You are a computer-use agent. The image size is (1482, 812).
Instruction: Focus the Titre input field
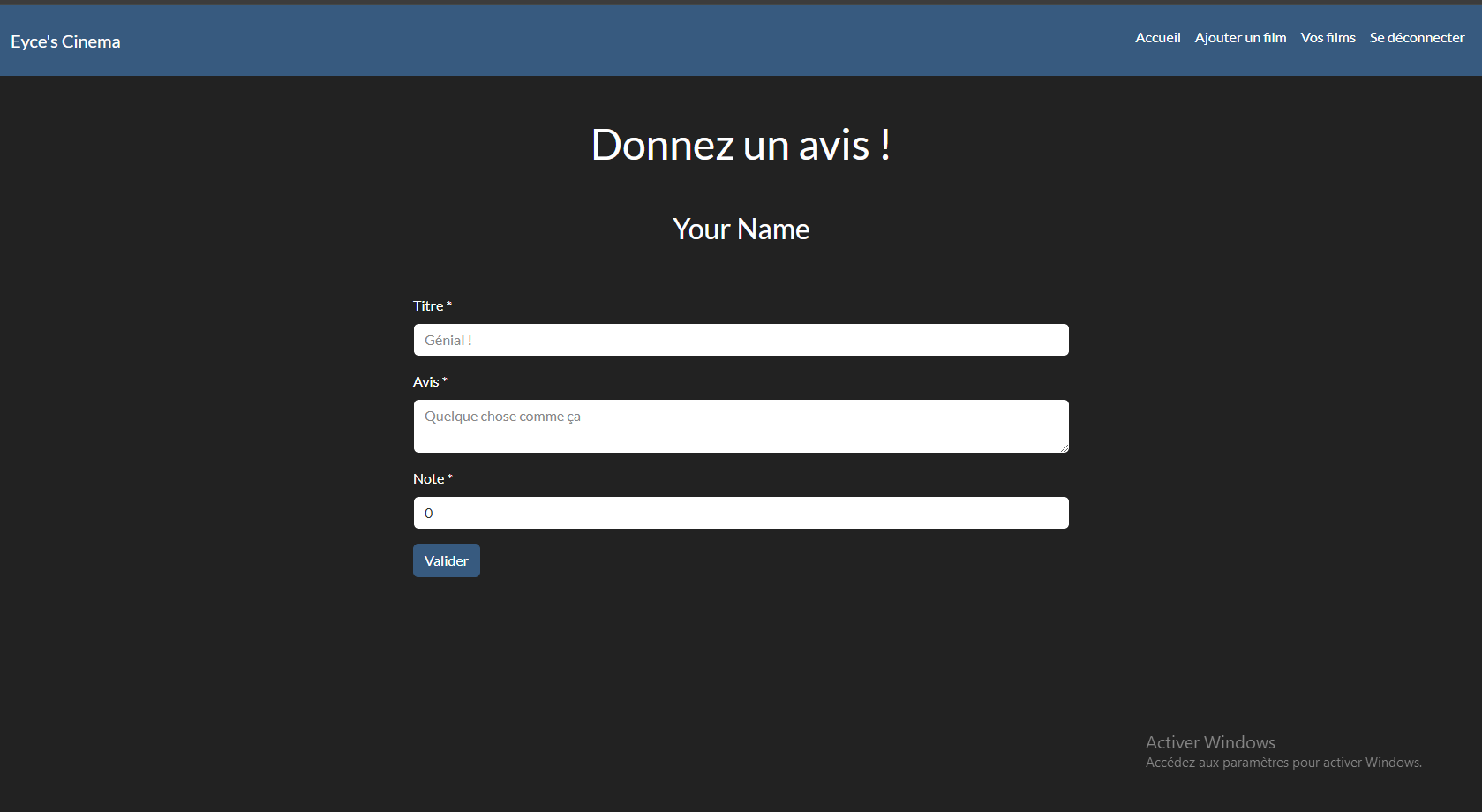pyautogui.click(x=741, y=340)
